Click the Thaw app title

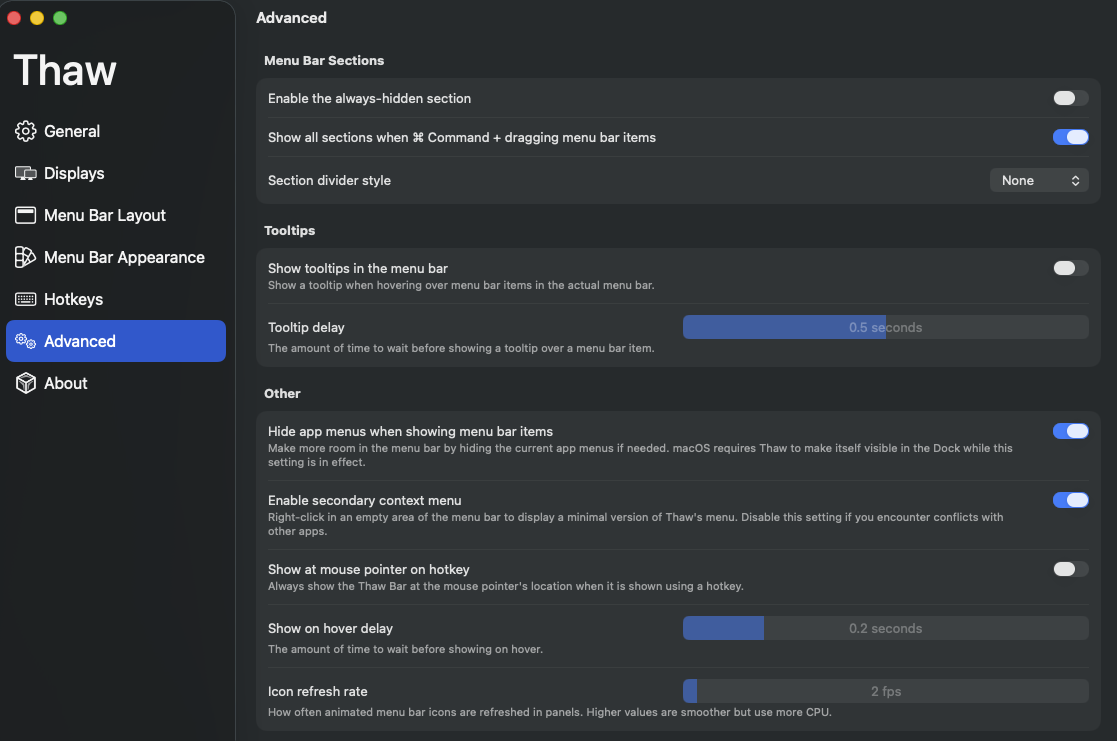pos(65,71)
